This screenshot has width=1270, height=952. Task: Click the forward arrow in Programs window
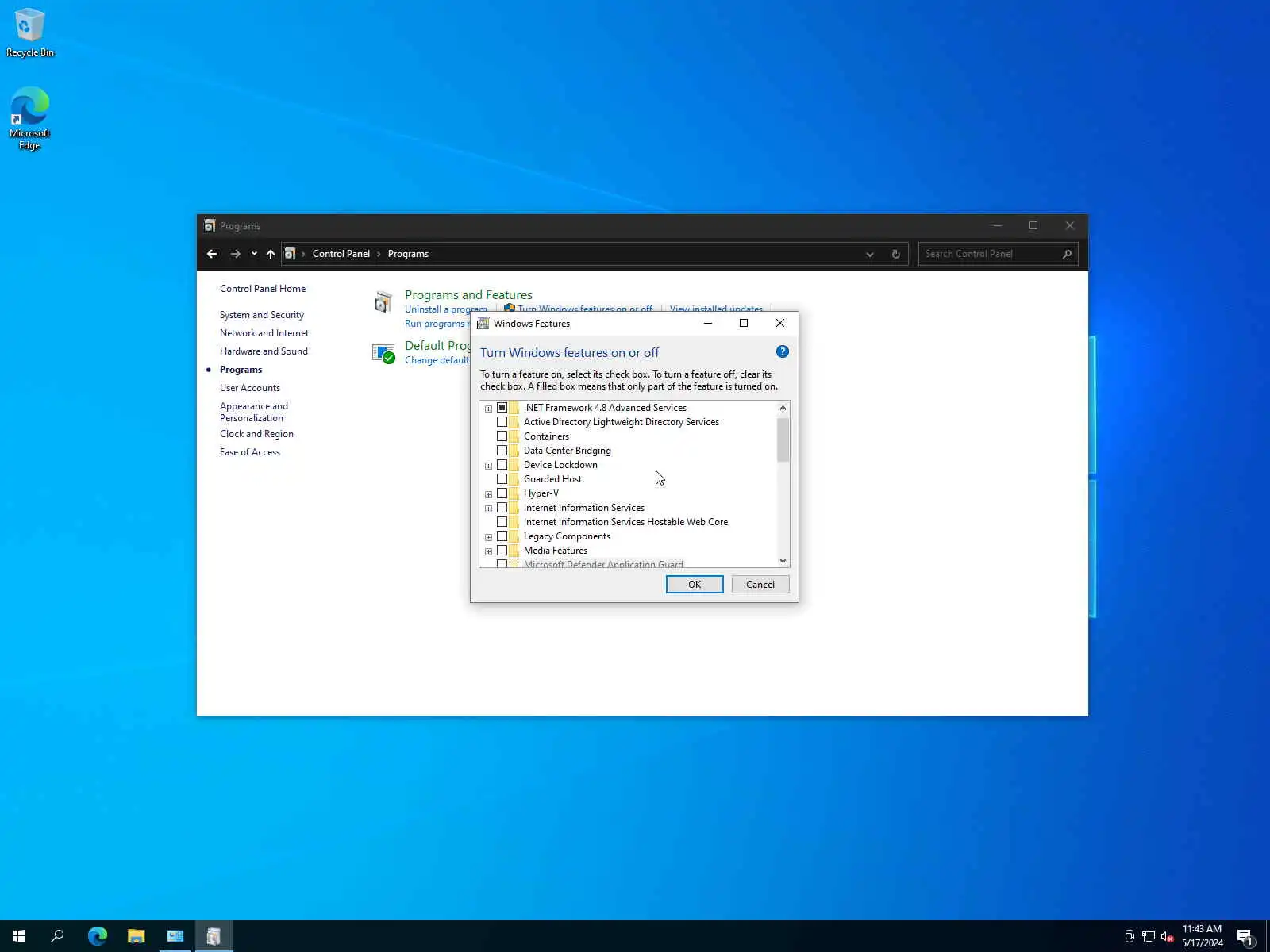235,254
